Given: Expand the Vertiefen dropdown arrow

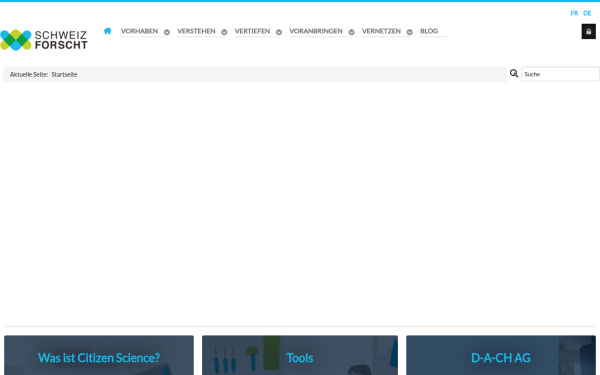Looking at the screenshot, I should (279, 32).
